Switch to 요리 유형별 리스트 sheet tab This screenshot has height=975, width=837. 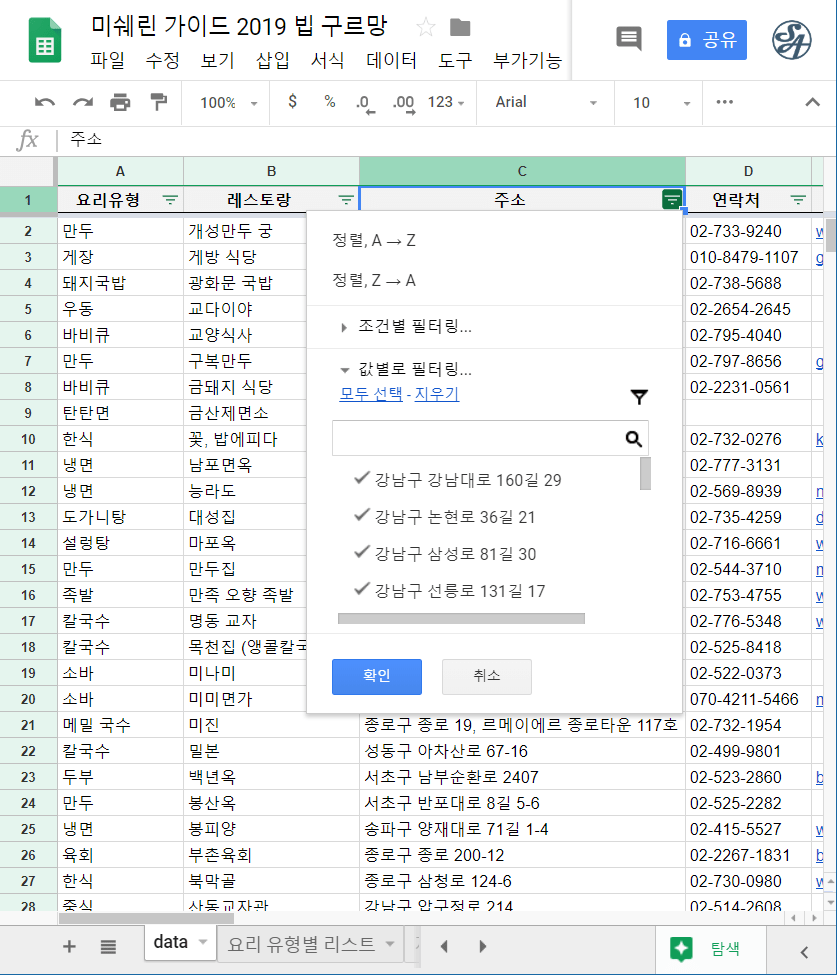[301, 943]
